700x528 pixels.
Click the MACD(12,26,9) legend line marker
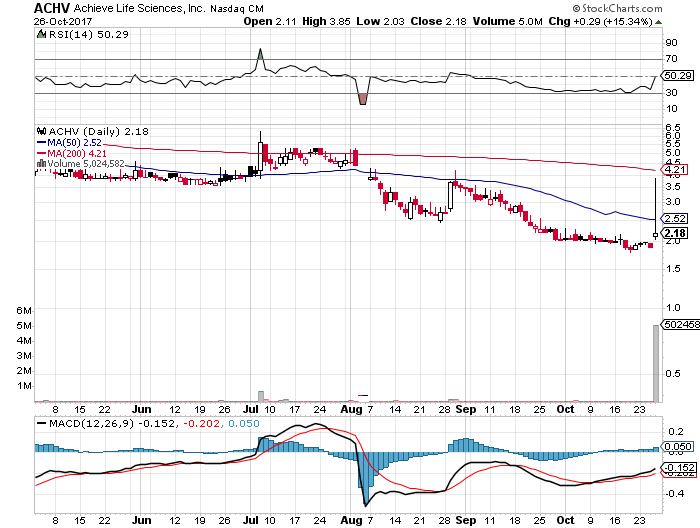[43, 423]
